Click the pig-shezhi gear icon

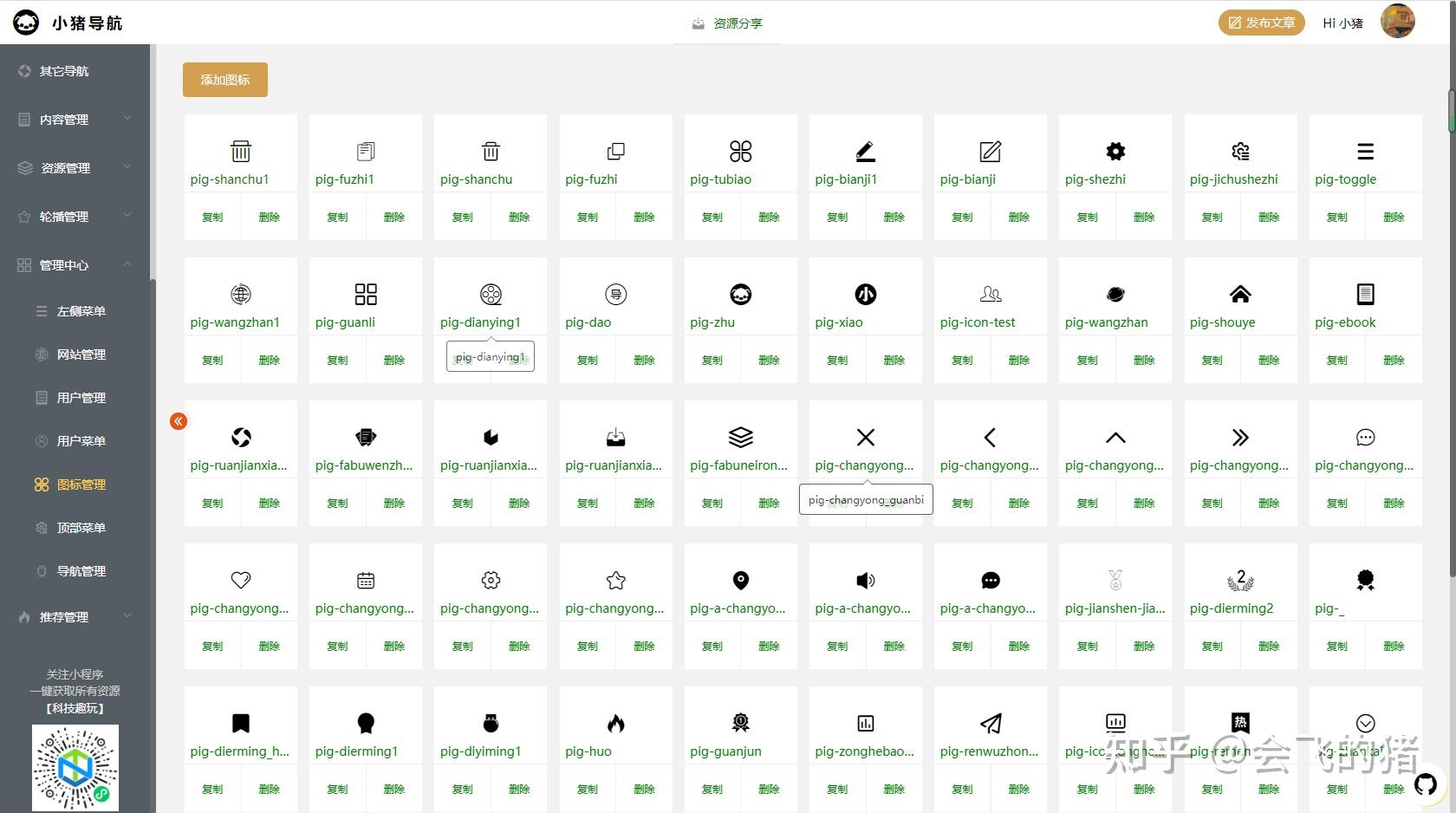coord(1115,152)
